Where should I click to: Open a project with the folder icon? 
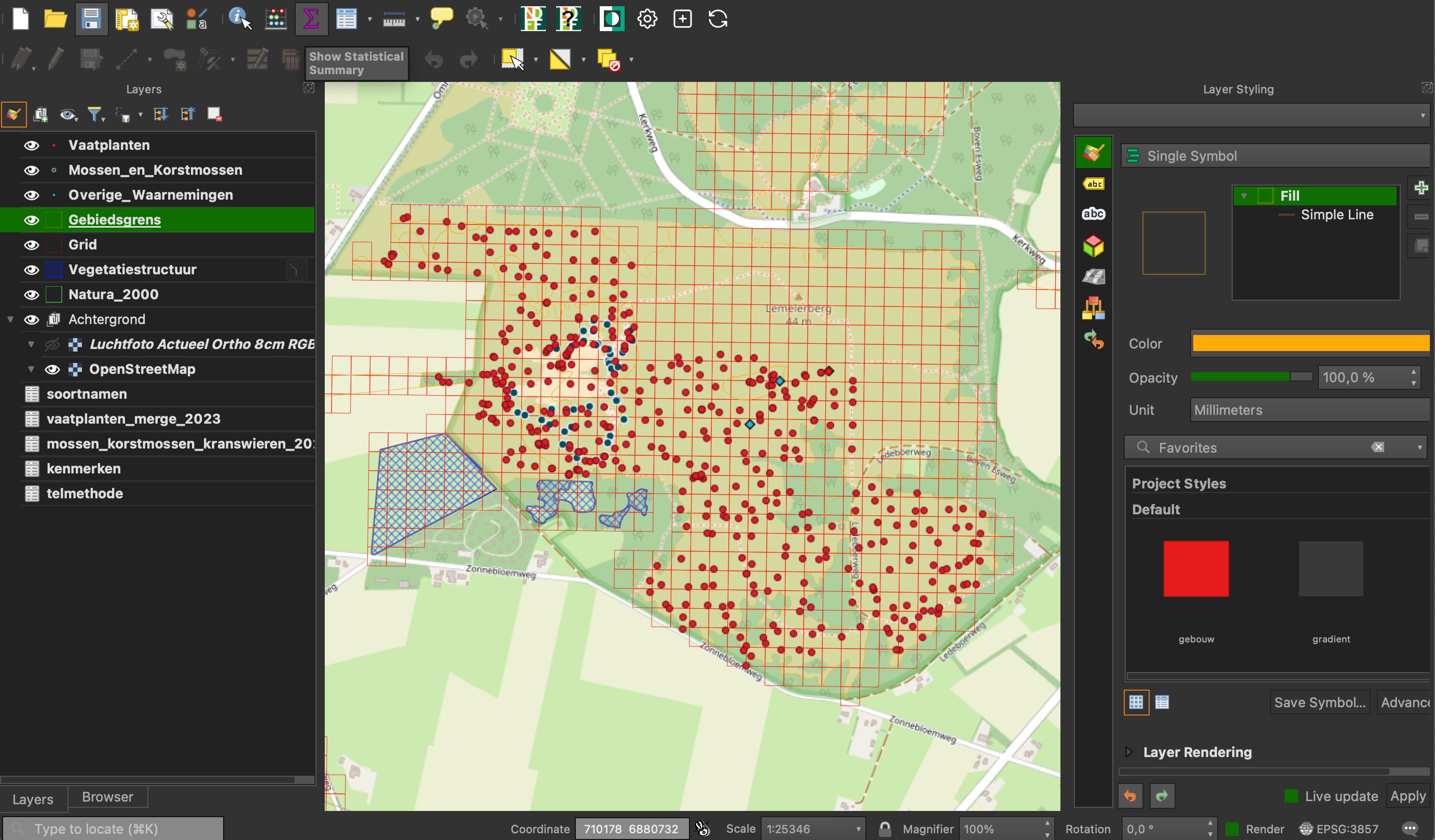[x=55, y=19]
